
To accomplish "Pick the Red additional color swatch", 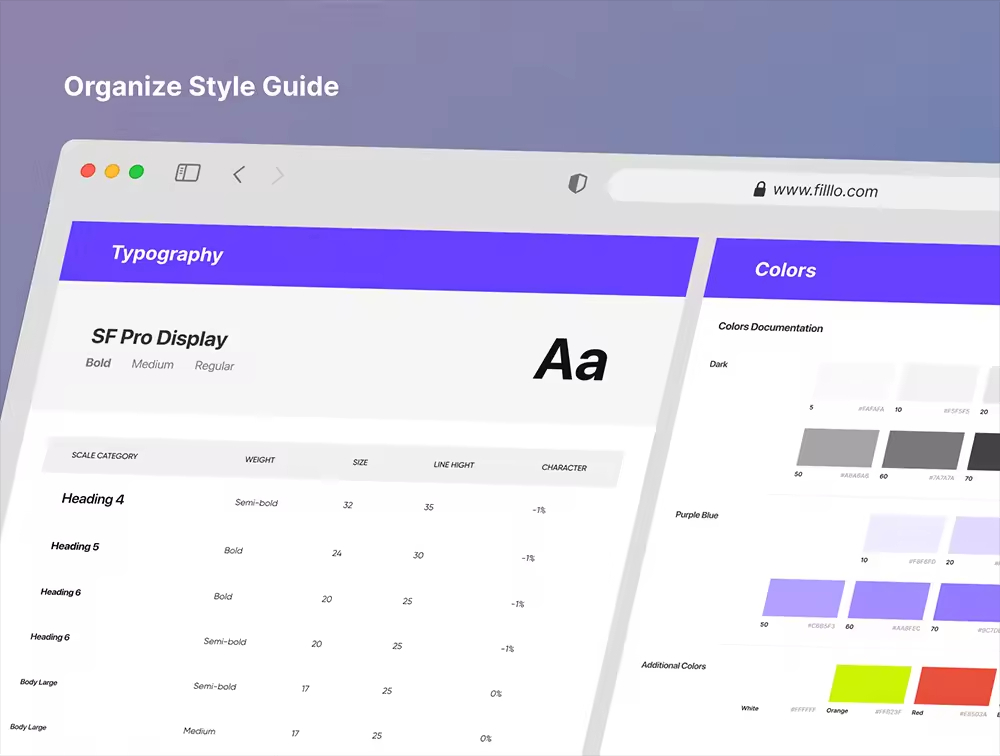I will click(956, 688).
